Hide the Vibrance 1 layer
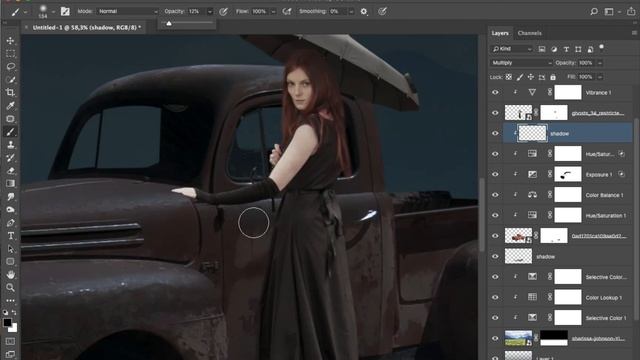640x360 pixels. (x=495, y=93)
